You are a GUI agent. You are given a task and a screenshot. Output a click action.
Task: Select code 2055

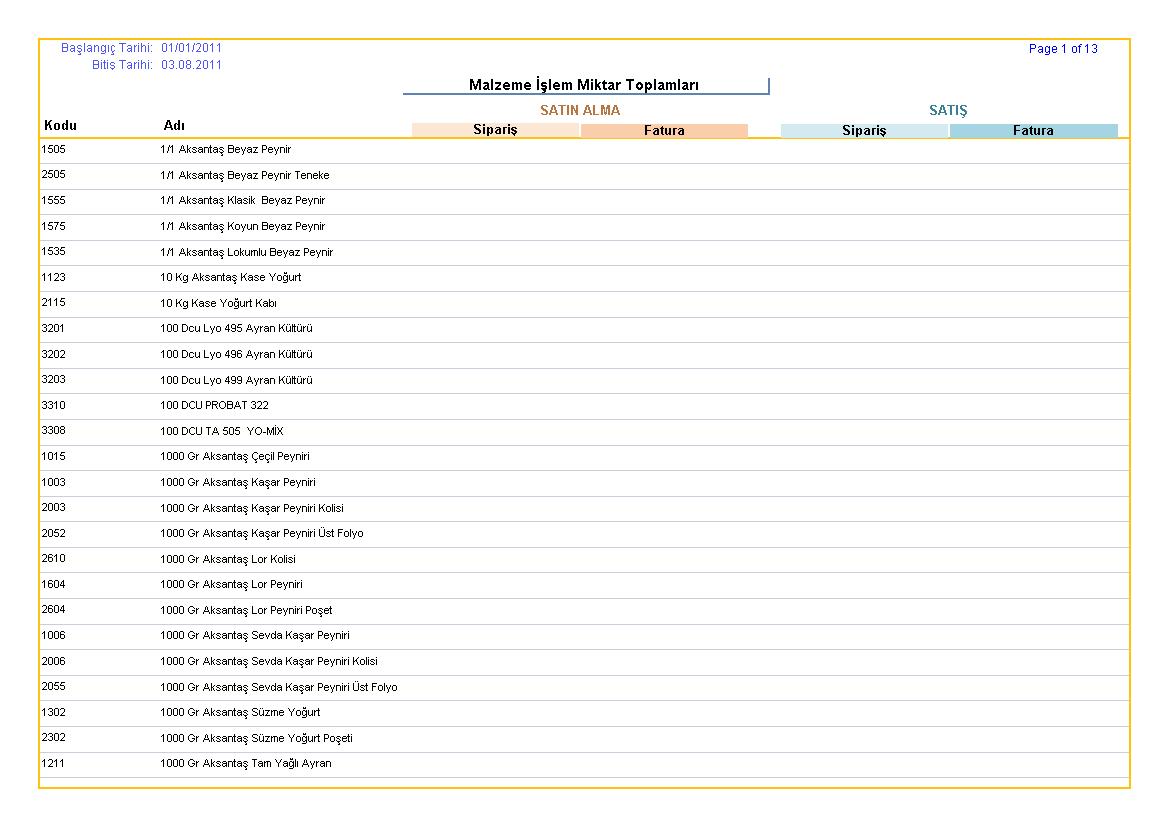[54, 686]
